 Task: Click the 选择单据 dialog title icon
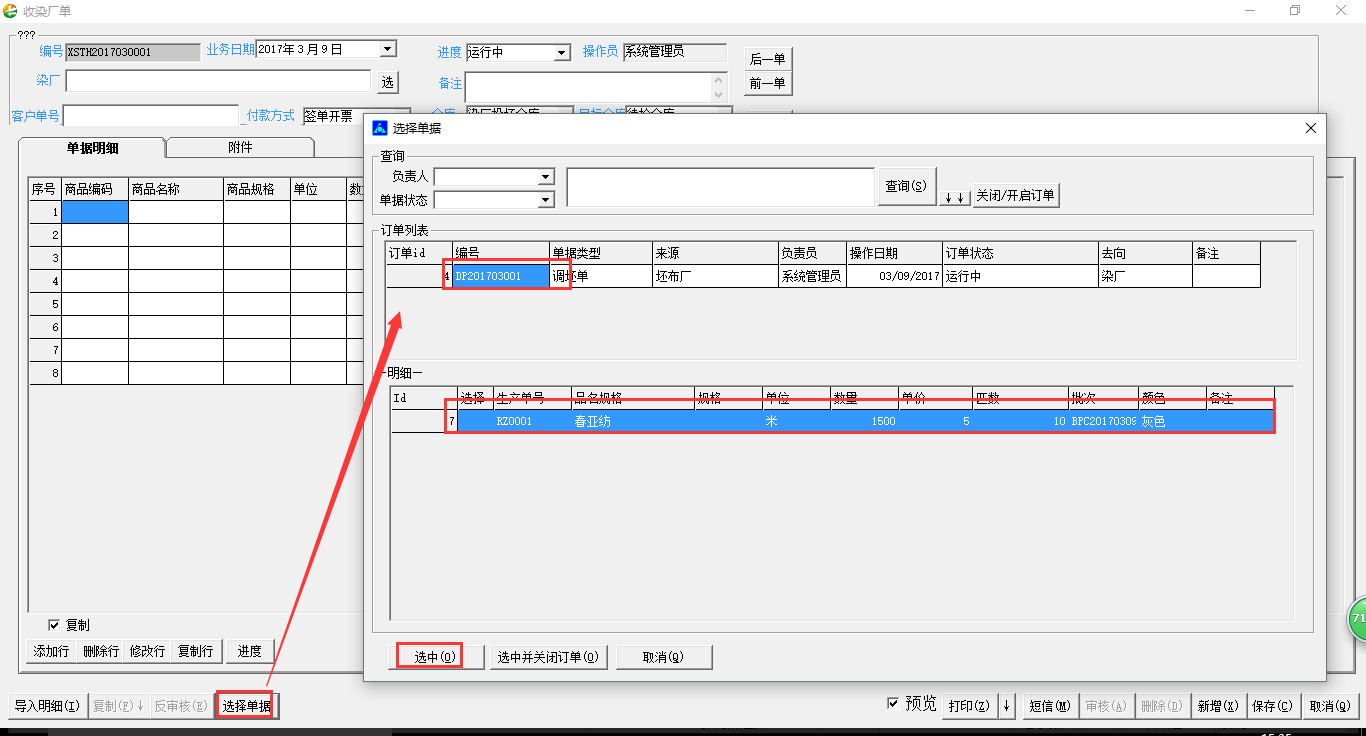pyautogui.click(x=380, y=128)
